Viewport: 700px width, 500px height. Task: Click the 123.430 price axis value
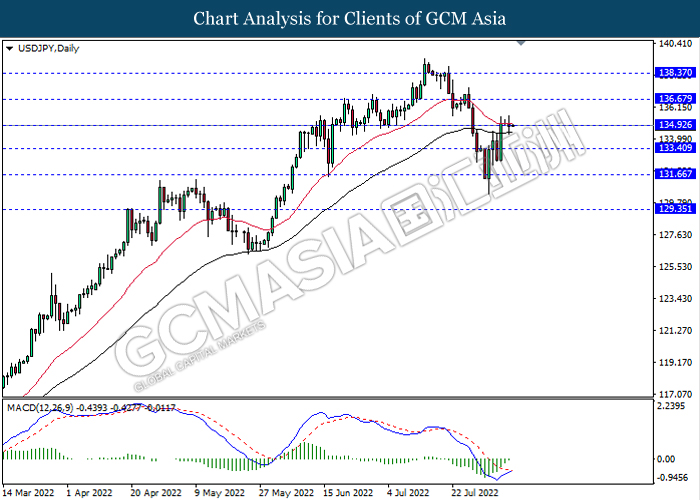click(x=675, y=299)
